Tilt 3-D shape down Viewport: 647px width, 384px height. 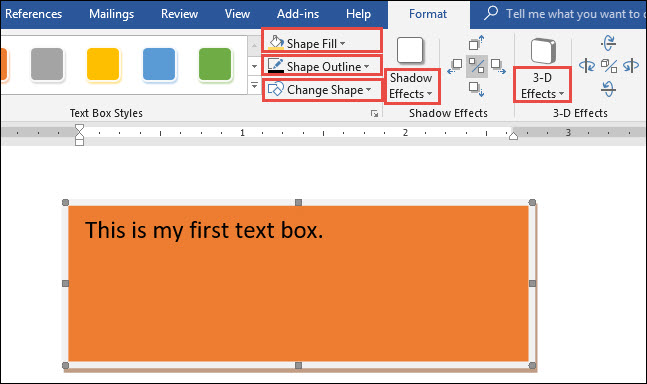pos(609,89)
